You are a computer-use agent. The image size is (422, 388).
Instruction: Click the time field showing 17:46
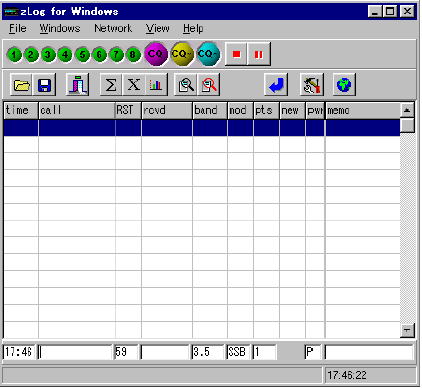pyautogui.click(x=19, y=352)
